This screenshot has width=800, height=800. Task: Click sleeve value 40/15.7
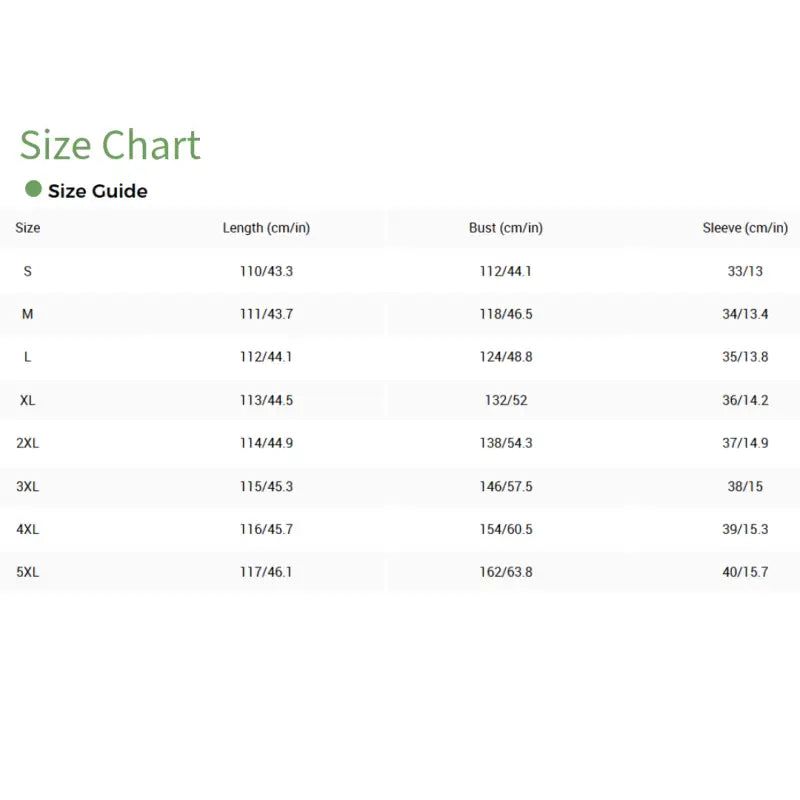click(745, 572)
